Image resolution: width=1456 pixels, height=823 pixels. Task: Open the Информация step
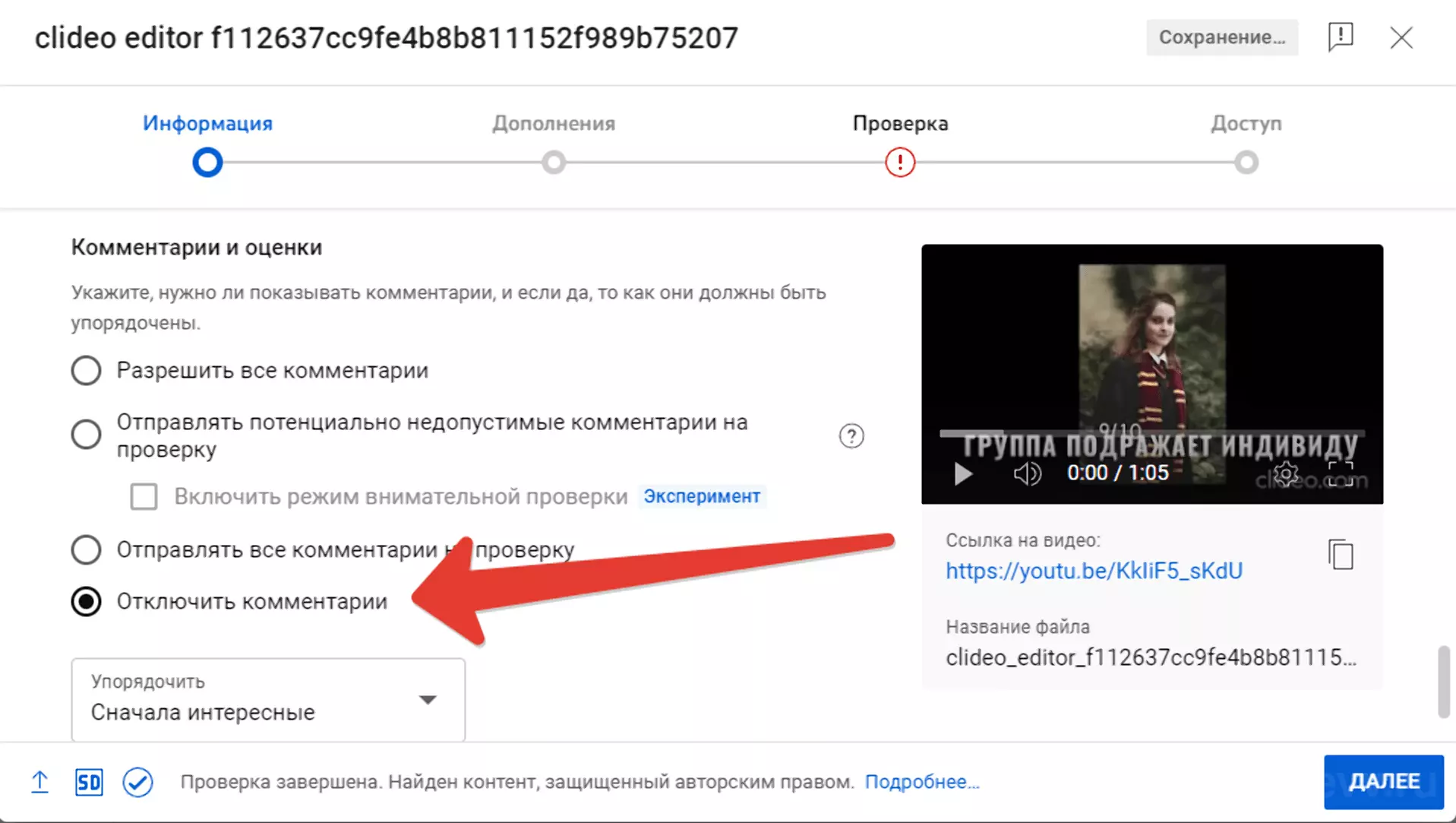pos(207,143)
